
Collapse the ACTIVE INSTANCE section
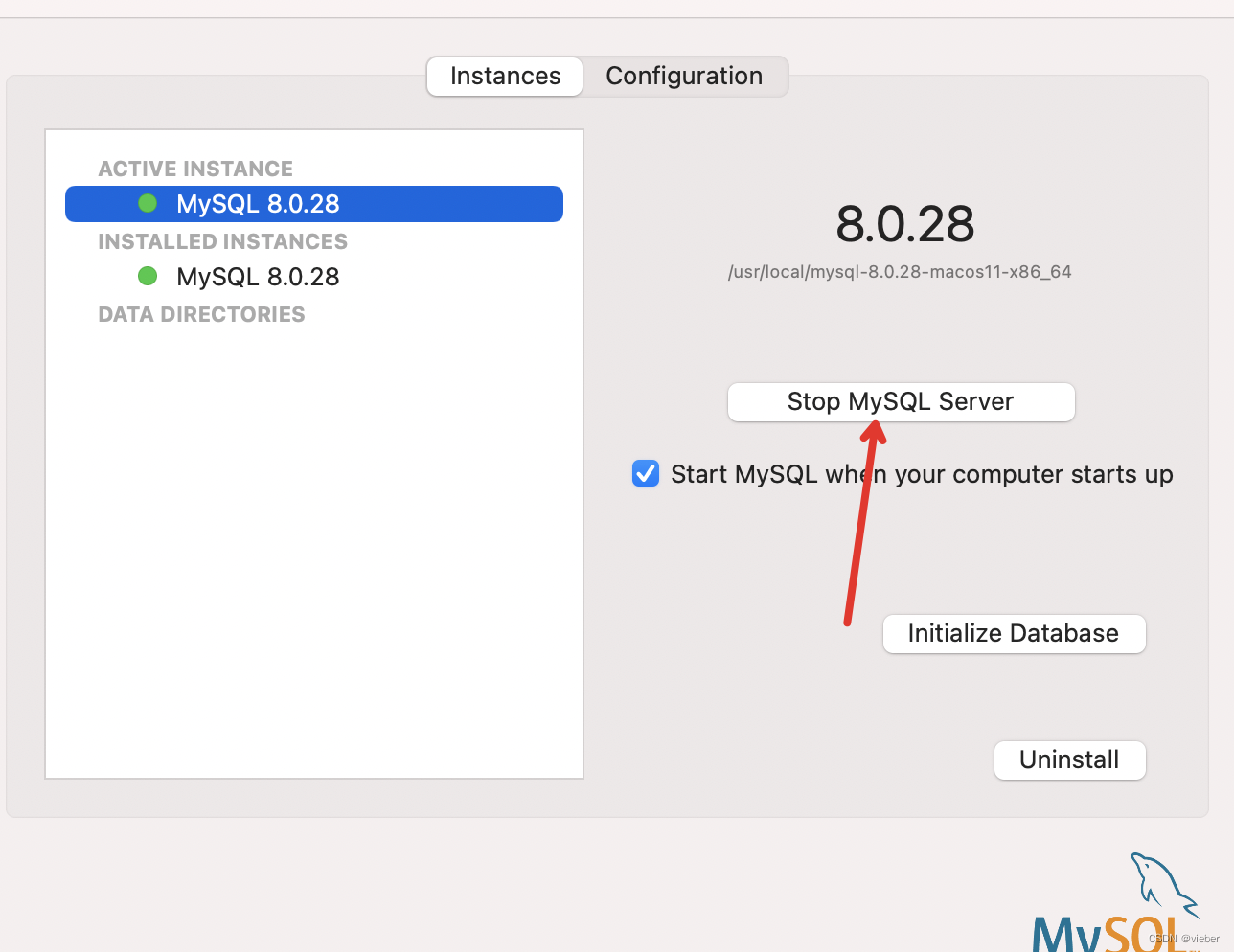[195, 169]
